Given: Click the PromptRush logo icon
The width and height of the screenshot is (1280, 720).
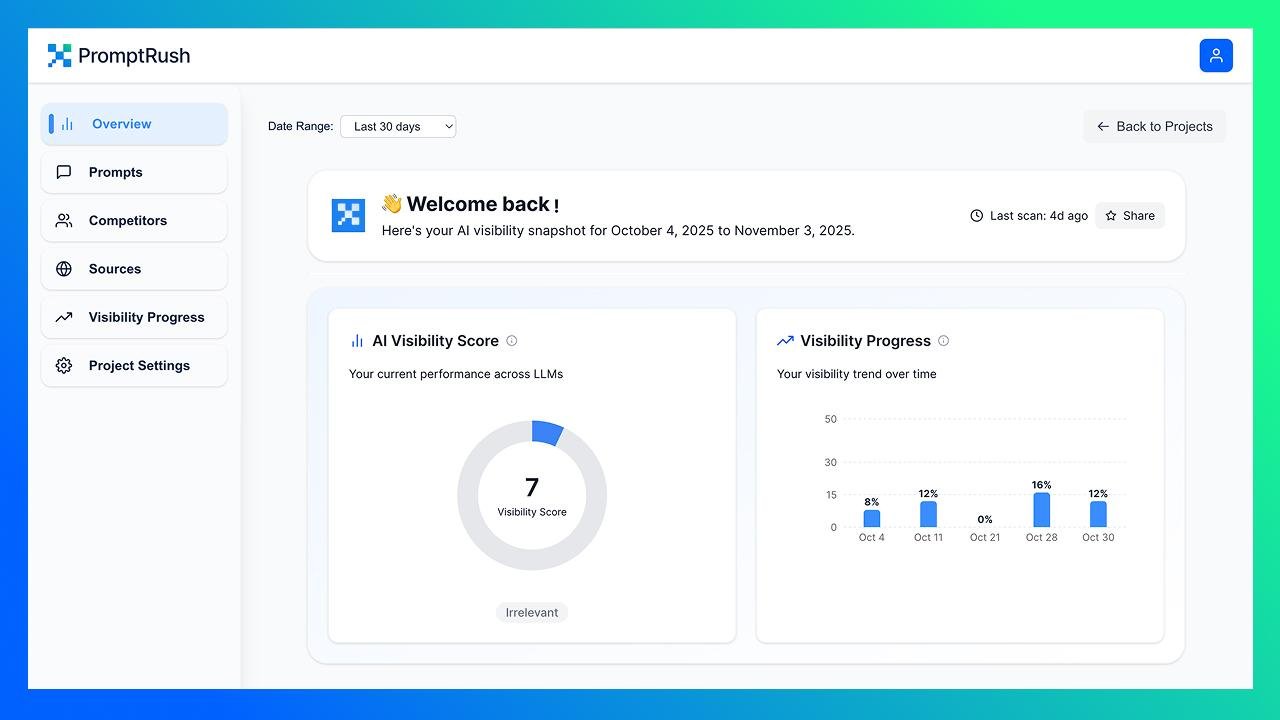Looking at the screenshot, I should (x=59, y=56).
